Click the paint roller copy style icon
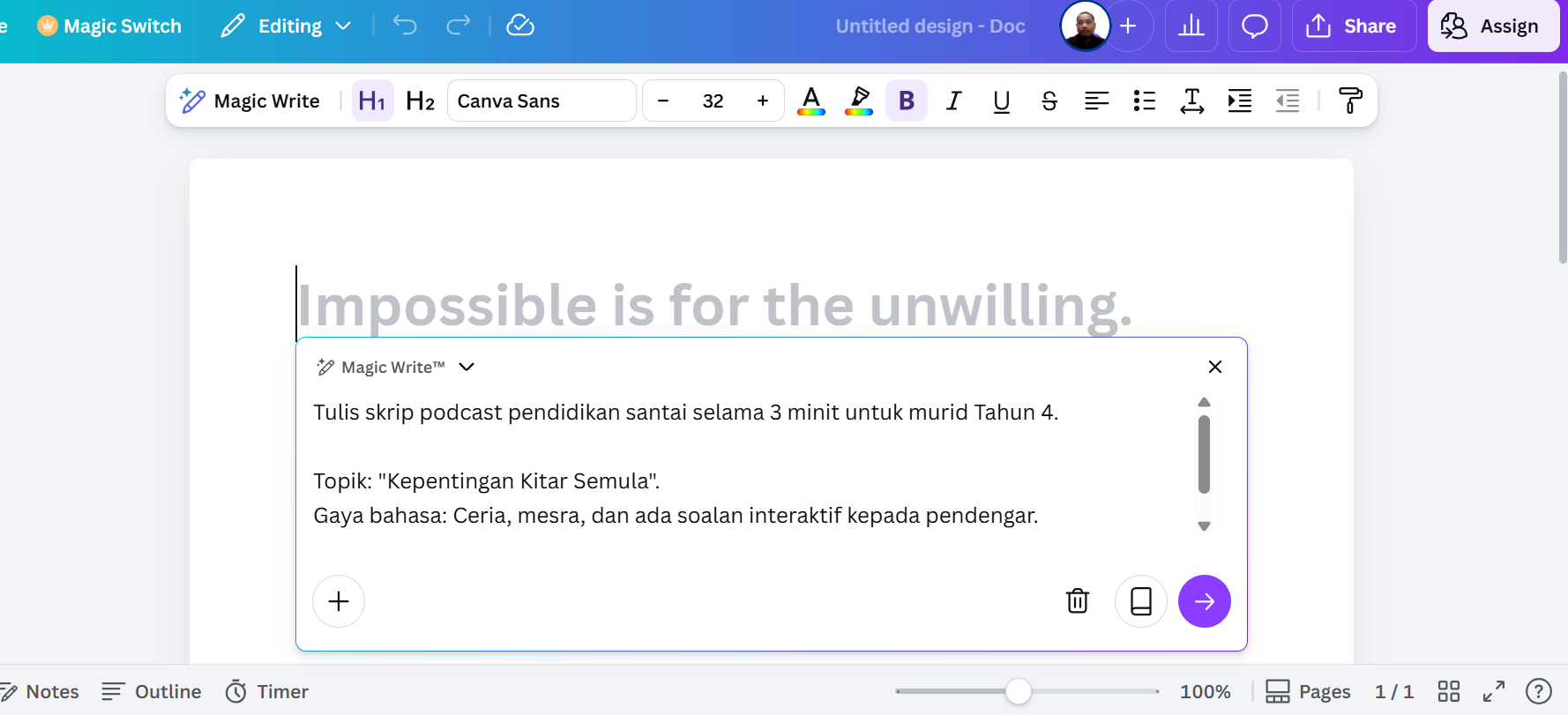Viewport: 1568px width, 715px height. (x=1349, y=101)
